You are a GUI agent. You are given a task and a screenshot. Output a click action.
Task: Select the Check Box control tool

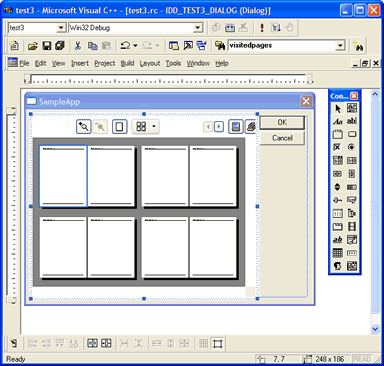(337, 147)
